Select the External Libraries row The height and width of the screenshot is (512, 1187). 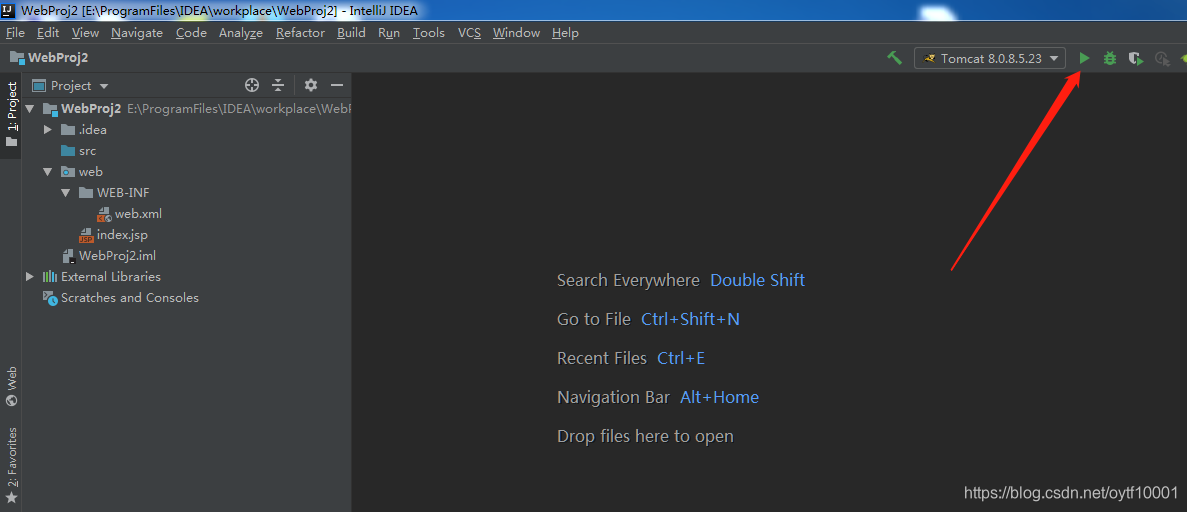click(x=186, y=276)
